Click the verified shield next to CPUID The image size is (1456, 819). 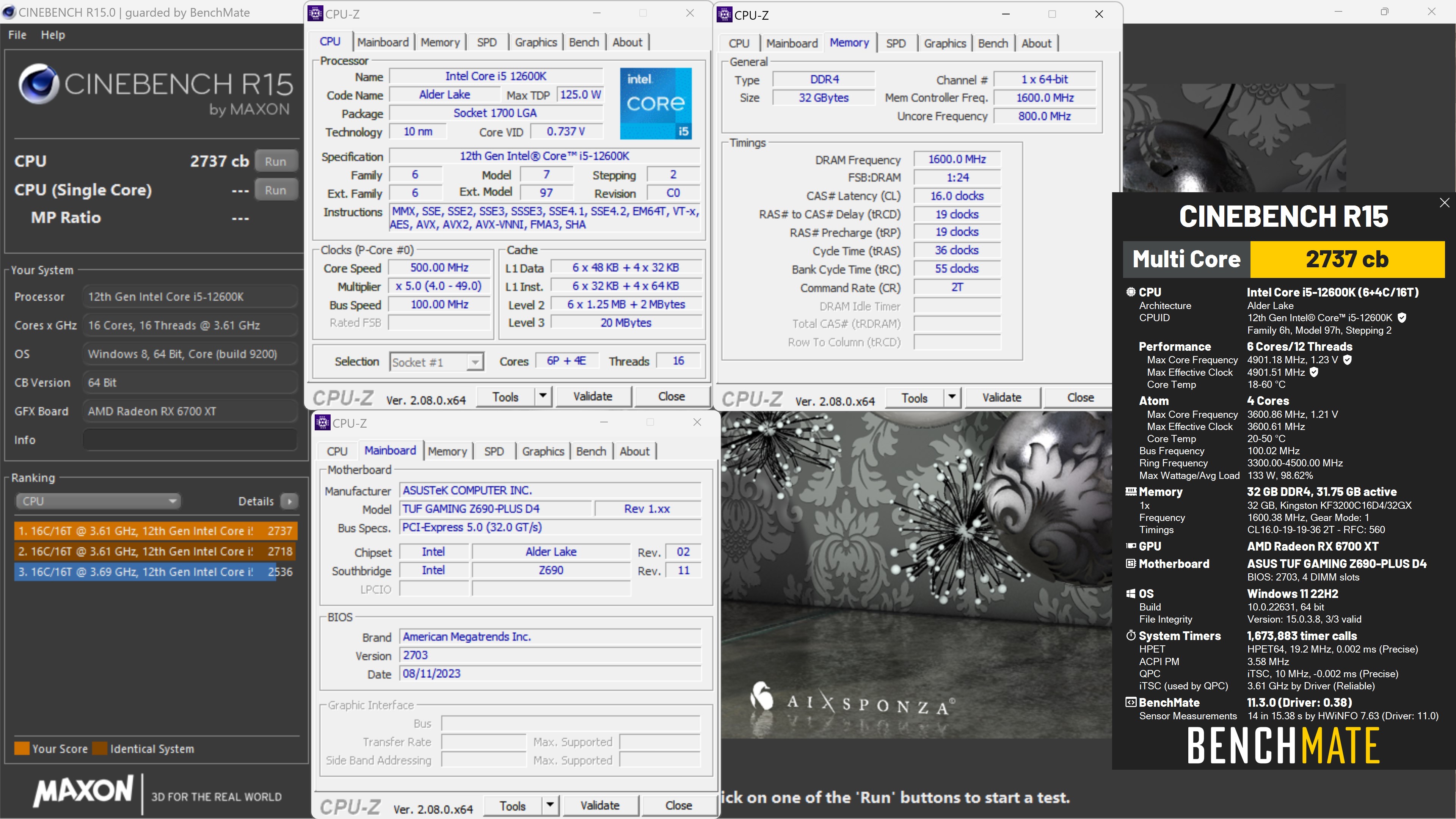1401,318
